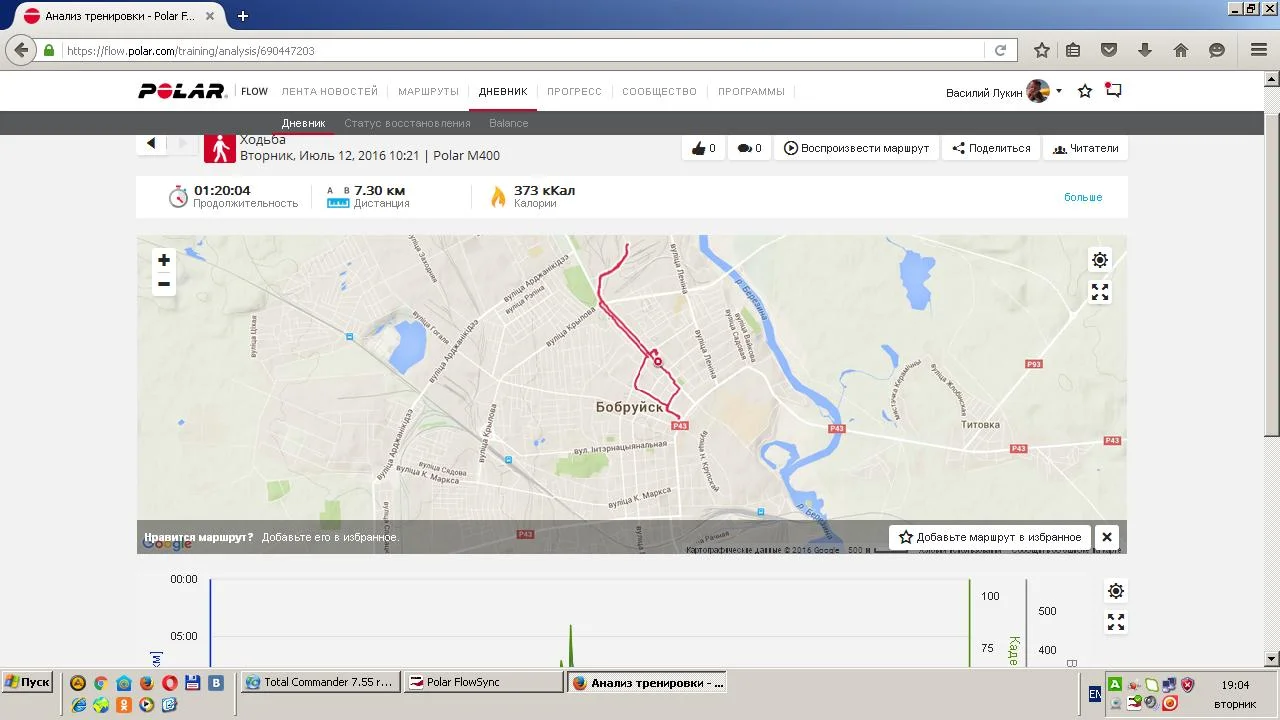Expand the graph to fullscreen
The width and height of the screenshot is (1280, 720).
tap(1116, 622)
